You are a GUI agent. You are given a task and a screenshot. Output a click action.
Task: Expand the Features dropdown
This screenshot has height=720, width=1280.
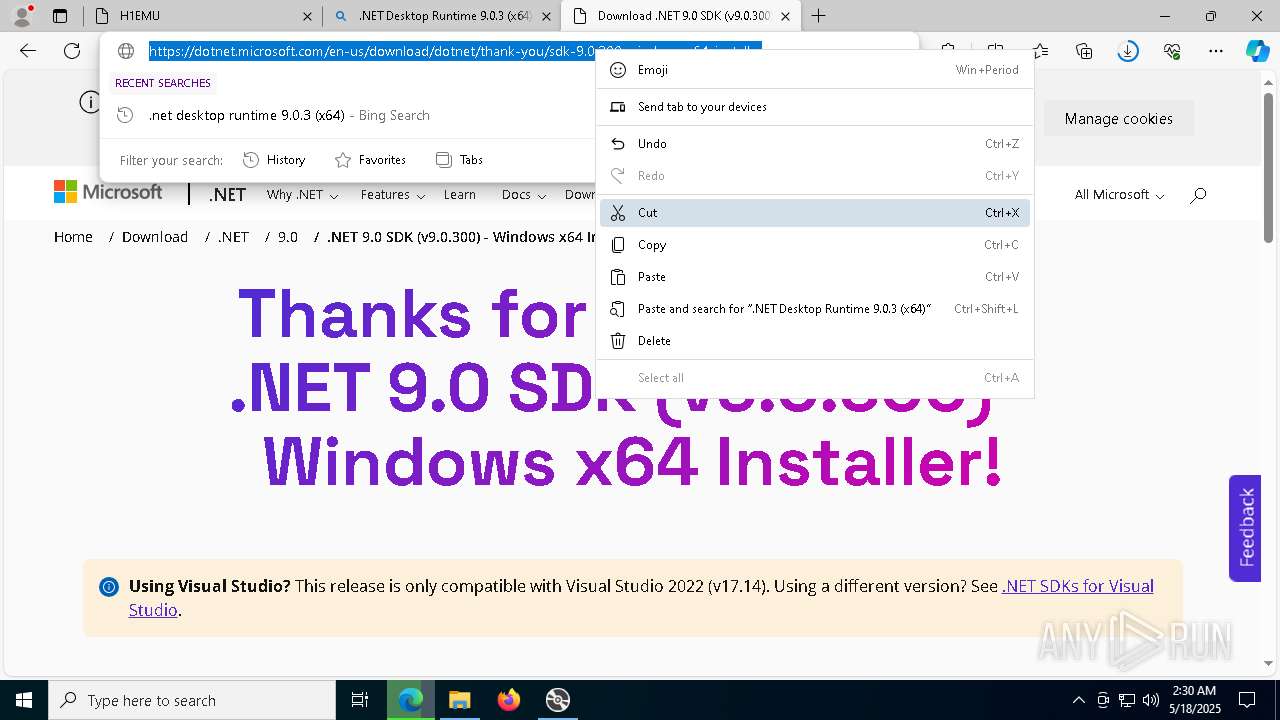[x=393, y=195]
